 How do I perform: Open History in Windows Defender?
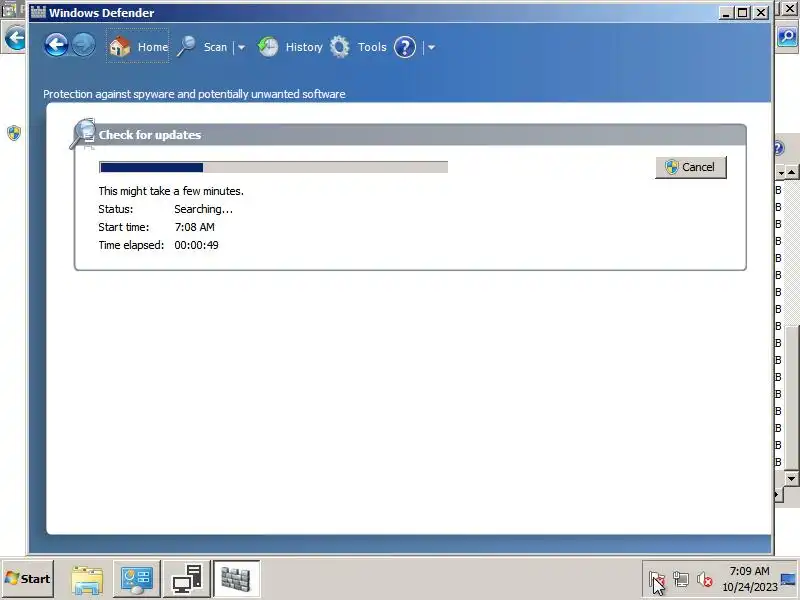(x=290, y=47)
